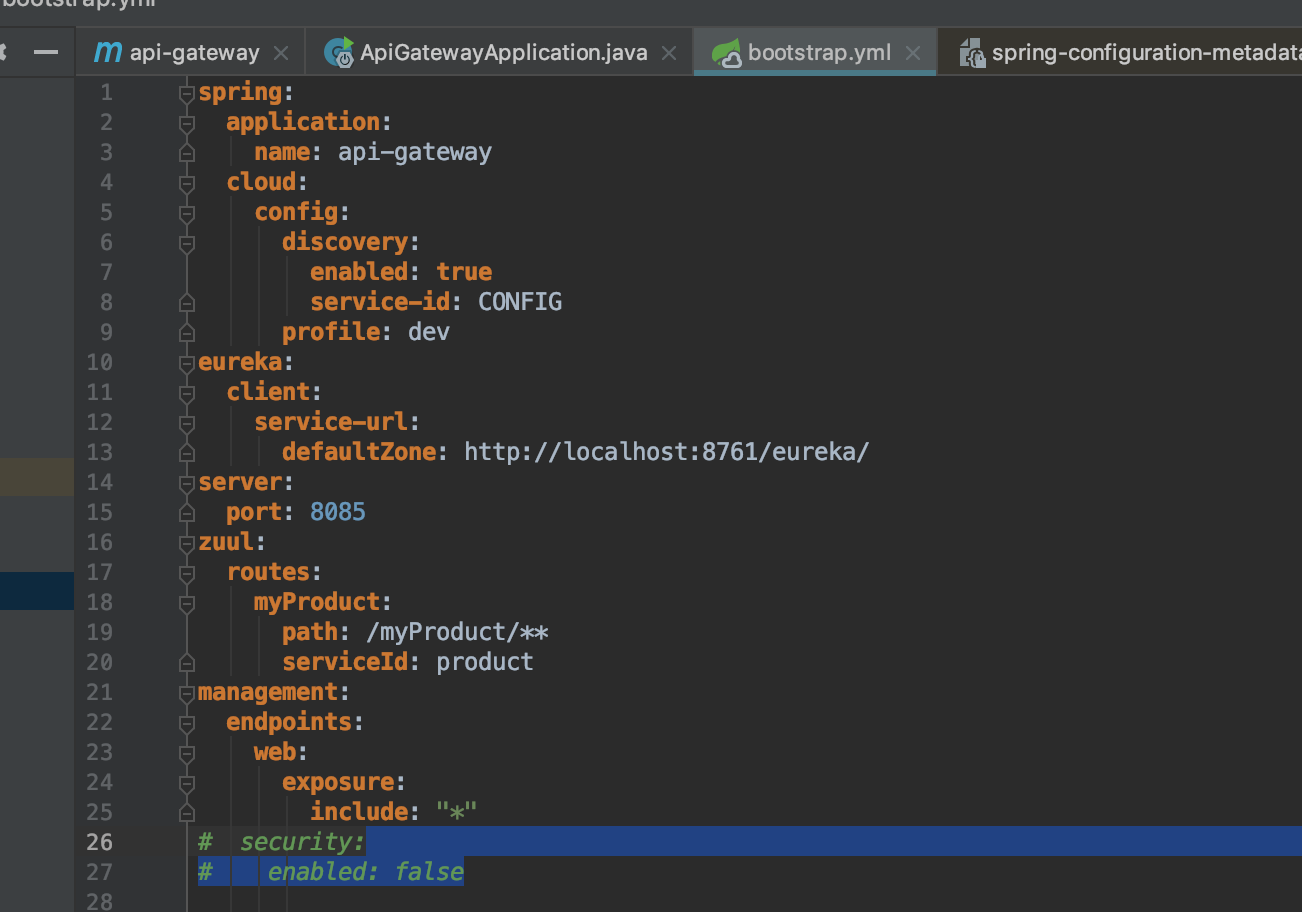Collapse the eureka section fold marker
1302x912 pixels.
pos(186,362)
